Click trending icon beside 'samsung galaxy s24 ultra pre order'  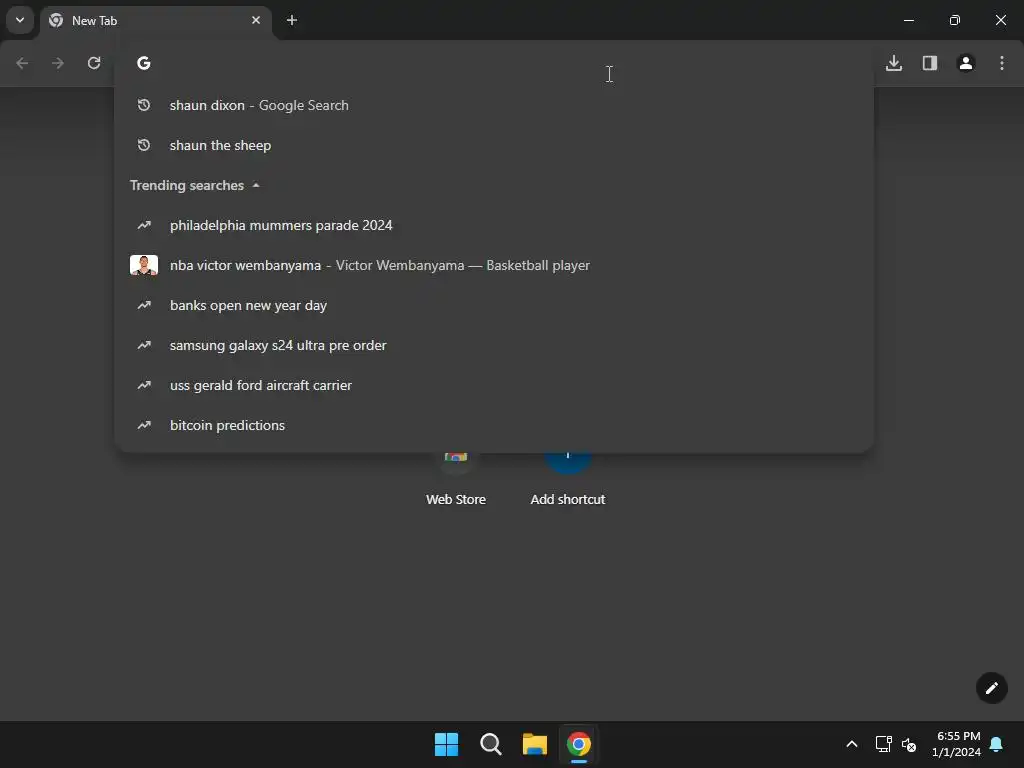click(144, 345)
